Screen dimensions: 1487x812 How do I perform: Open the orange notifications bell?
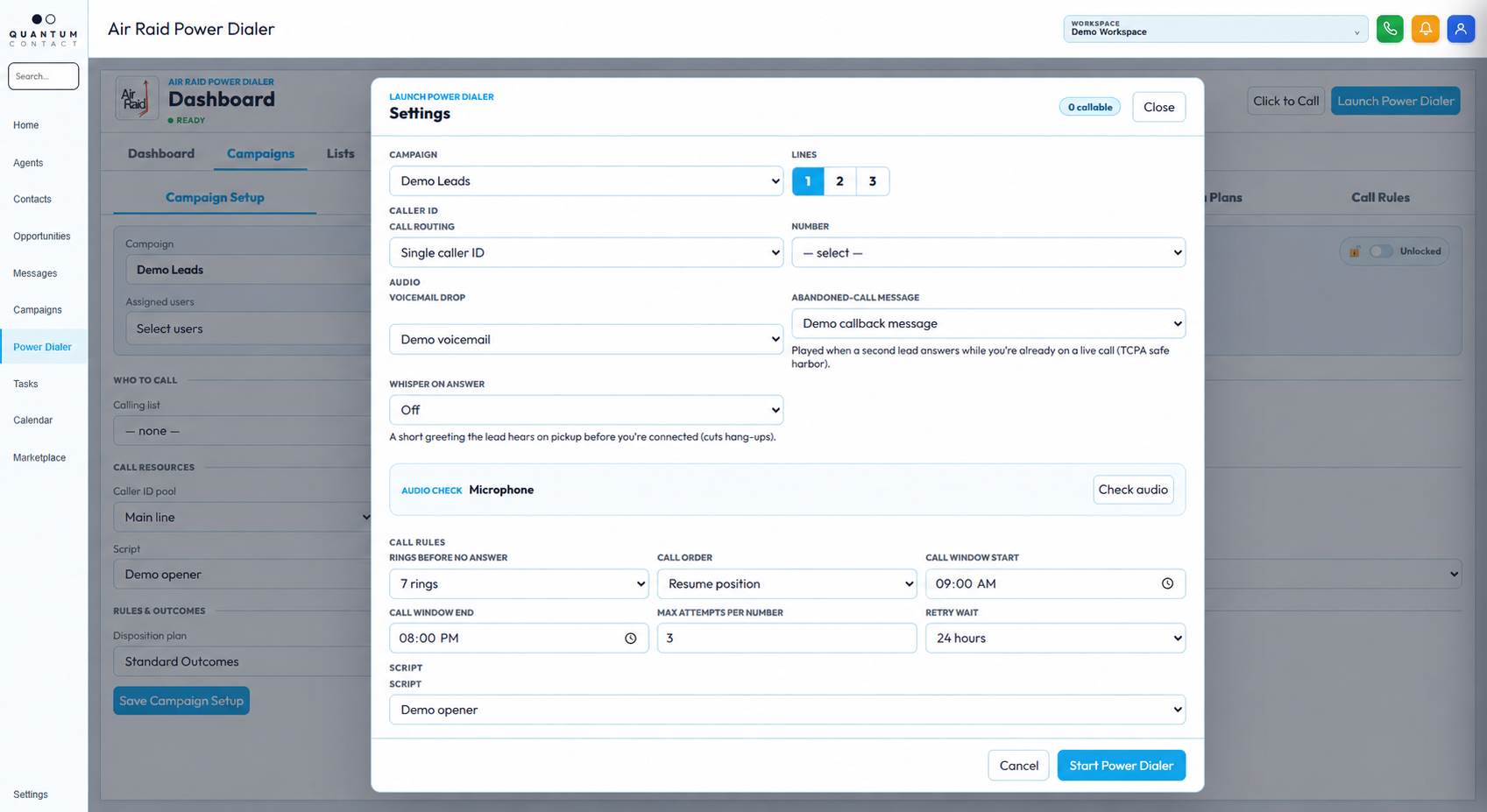[x=1426, y=29]
